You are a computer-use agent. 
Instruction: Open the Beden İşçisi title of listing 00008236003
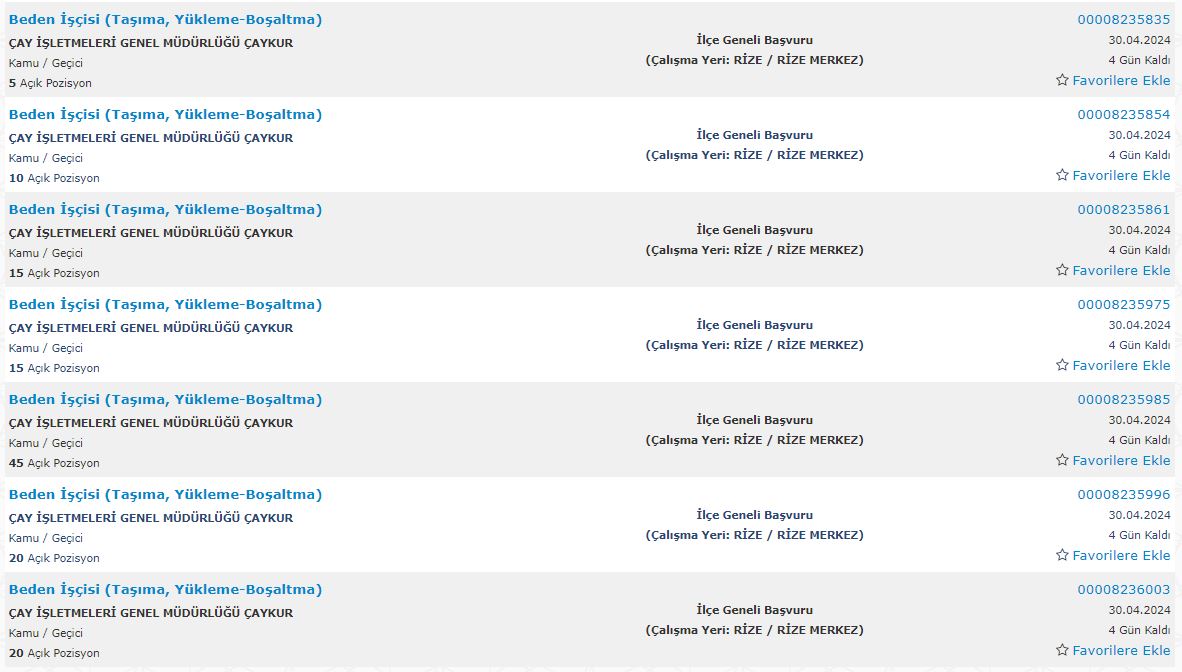point(165,590)
